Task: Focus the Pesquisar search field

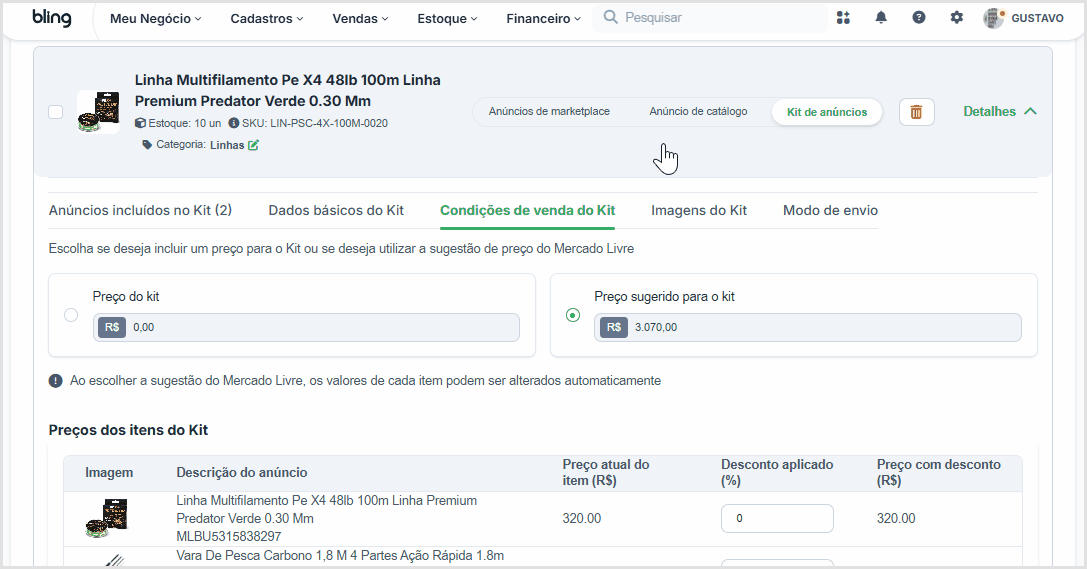Action: (710, 18)
